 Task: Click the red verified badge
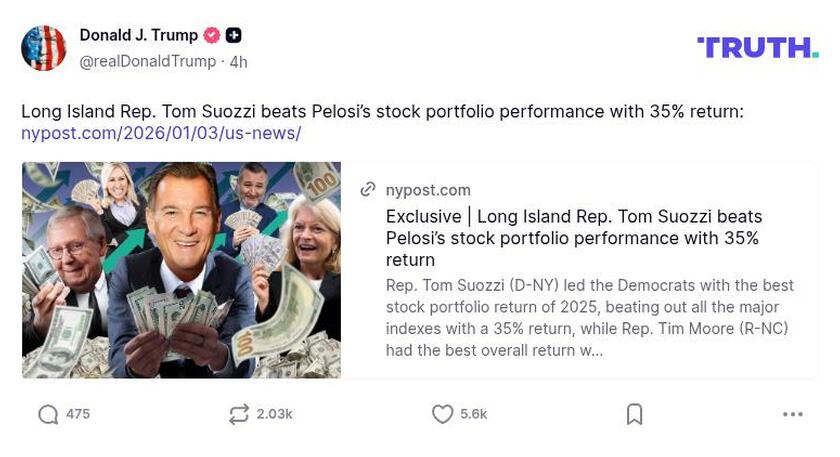[x=212, y=35]
